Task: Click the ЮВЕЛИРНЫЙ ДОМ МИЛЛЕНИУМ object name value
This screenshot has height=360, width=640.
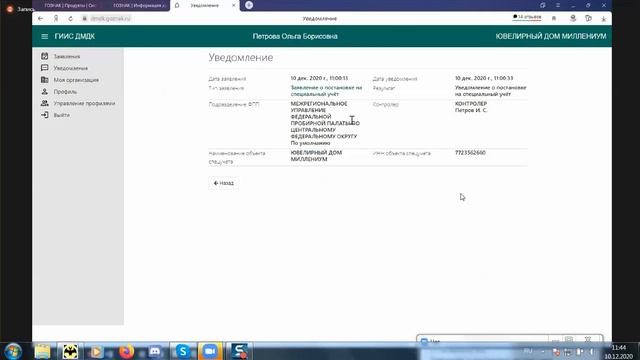Action: [316, 156]
